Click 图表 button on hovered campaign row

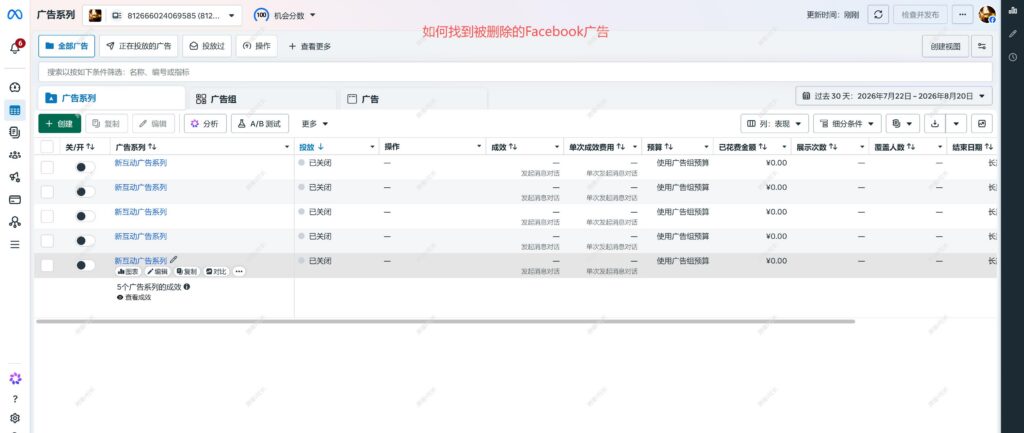128,271
